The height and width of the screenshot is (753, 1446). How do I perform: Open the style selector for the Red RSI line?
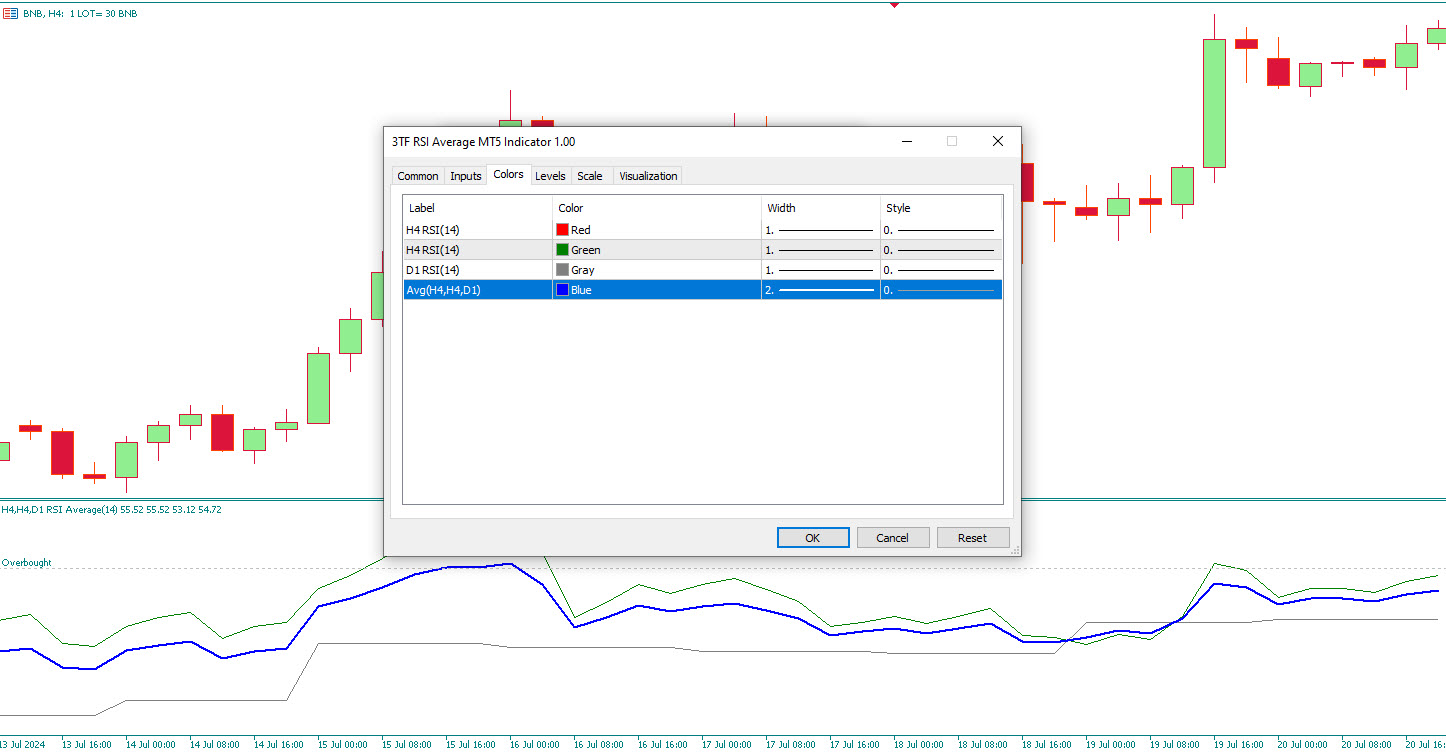(940, 229)
